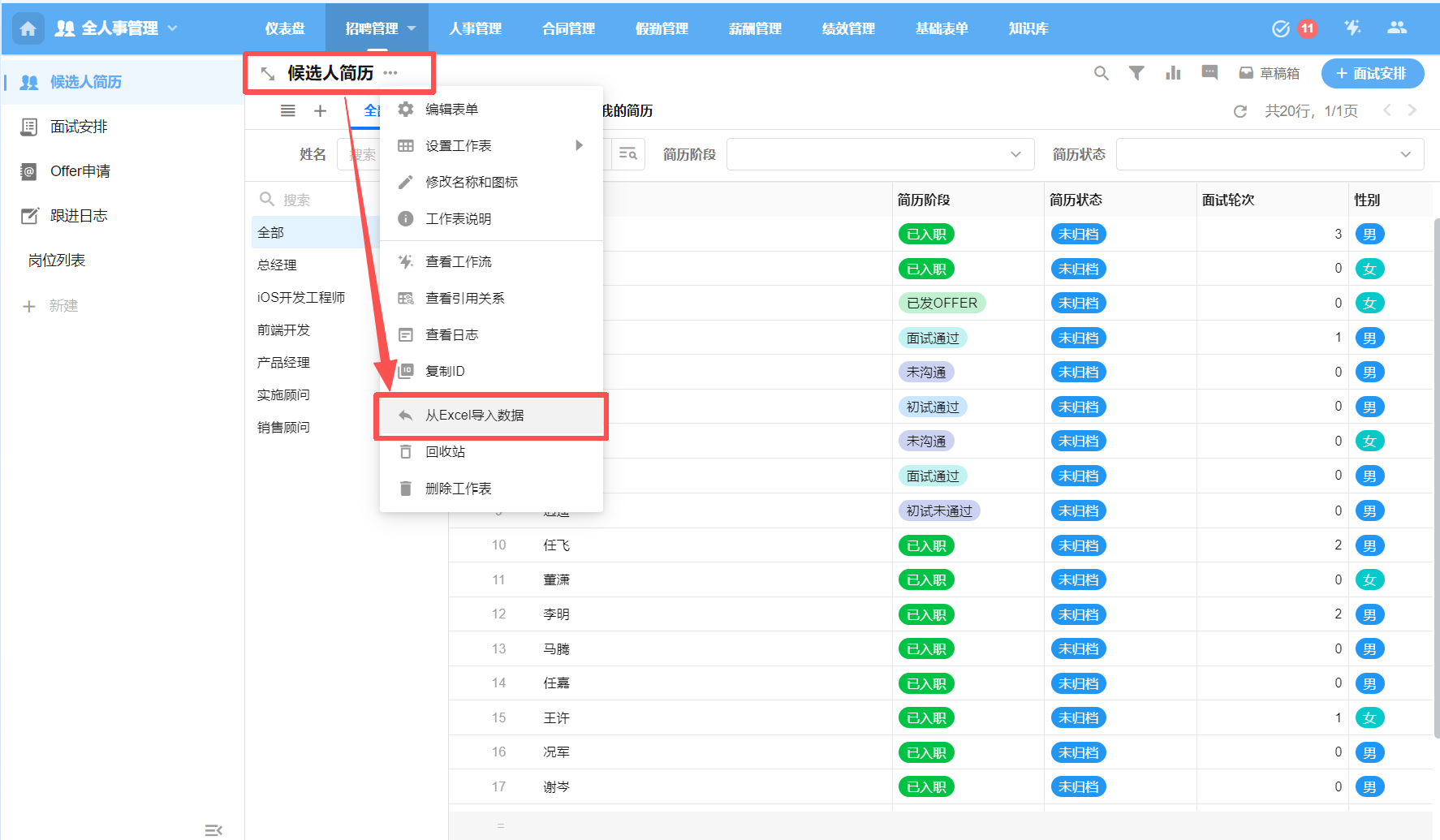Click the workflow lightning icon in top bar
This screenshot has height=840, width=1440.
click(1352, 27)
